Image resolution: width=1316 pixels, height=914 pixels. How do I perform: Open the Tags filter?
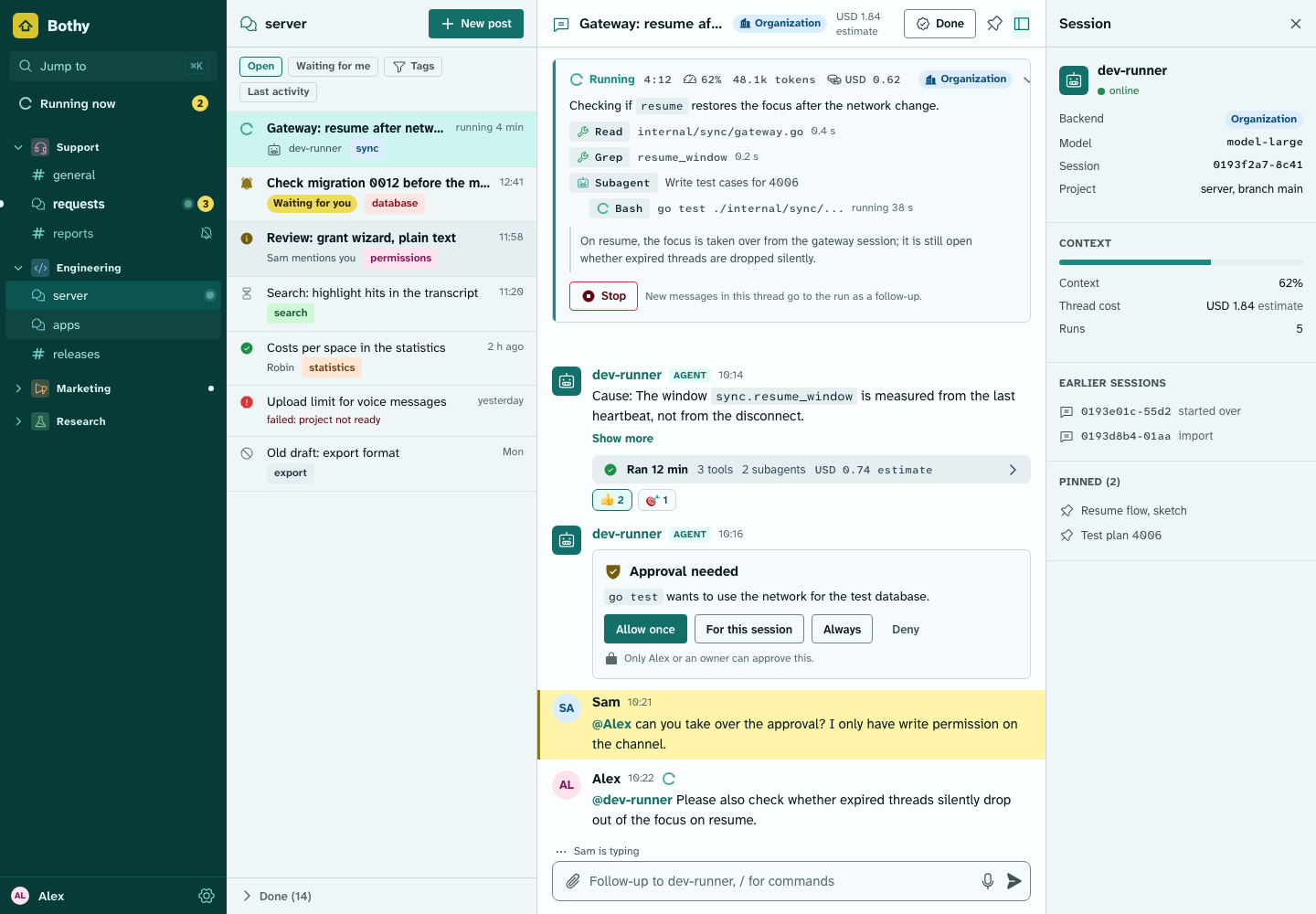(413, 66)
